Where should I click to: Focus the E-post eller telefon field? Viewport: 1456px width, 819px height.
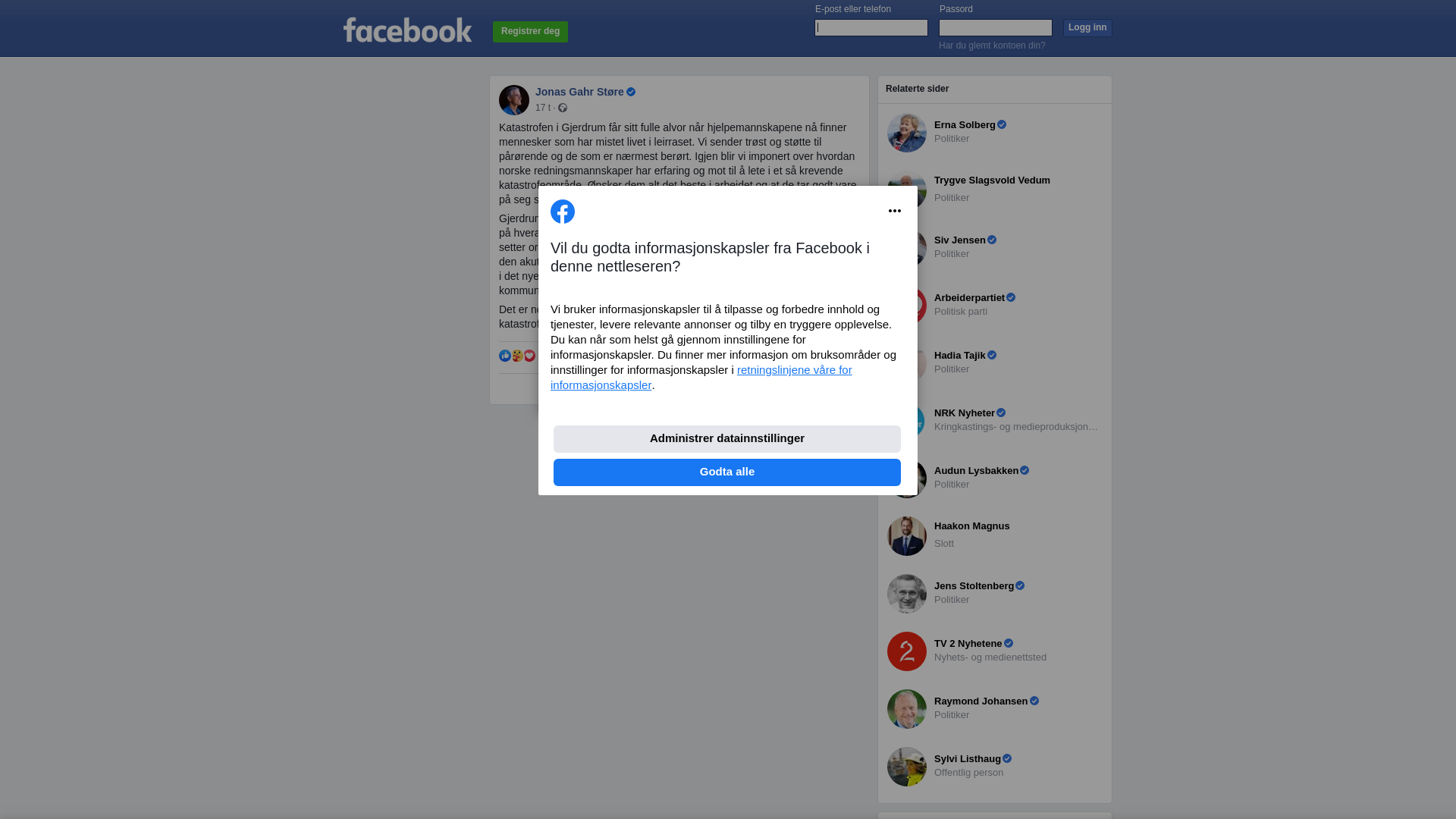871,27
